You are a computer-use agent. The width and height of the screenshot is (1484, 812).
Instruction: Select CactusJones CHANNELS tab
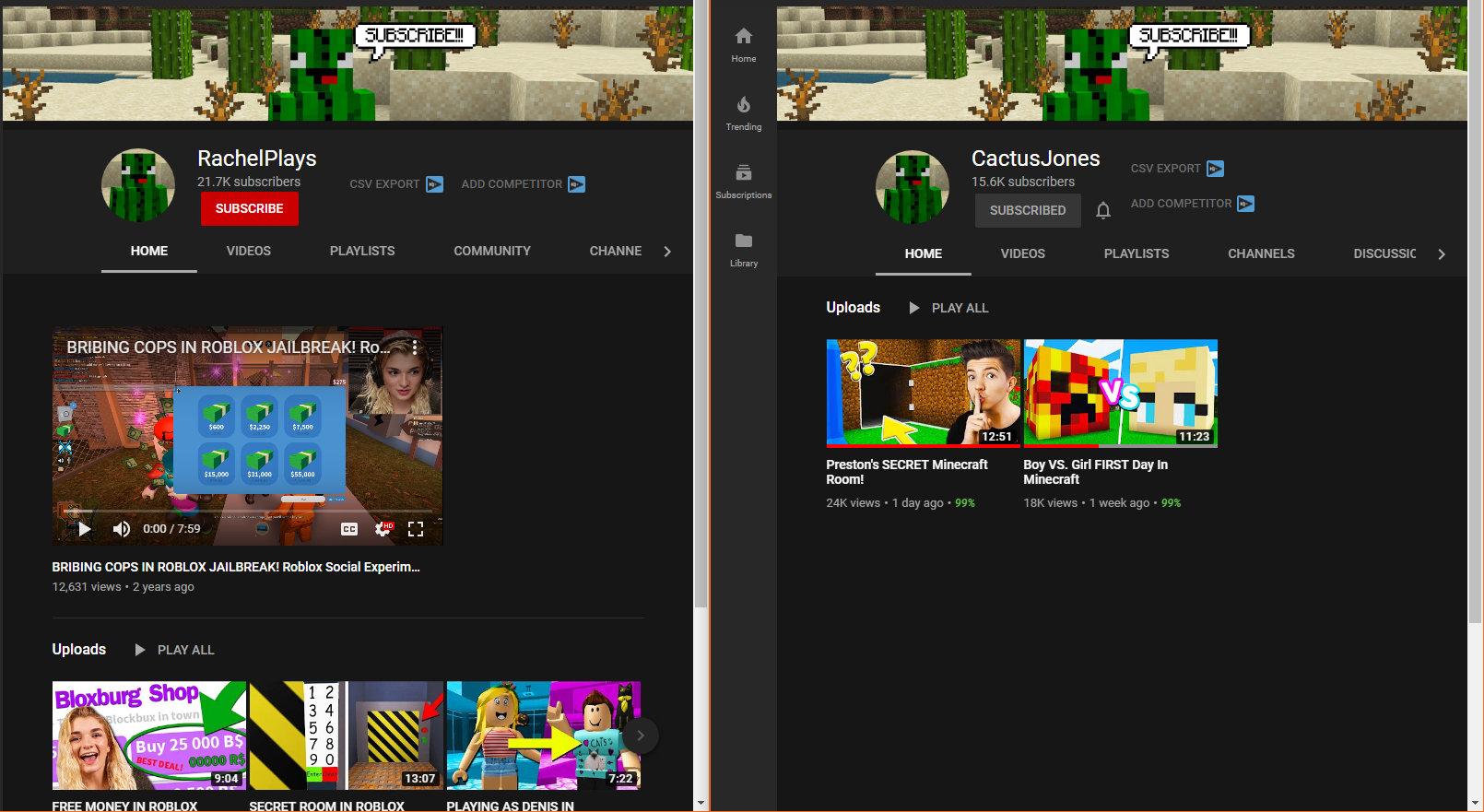(x=1261, y=253)
